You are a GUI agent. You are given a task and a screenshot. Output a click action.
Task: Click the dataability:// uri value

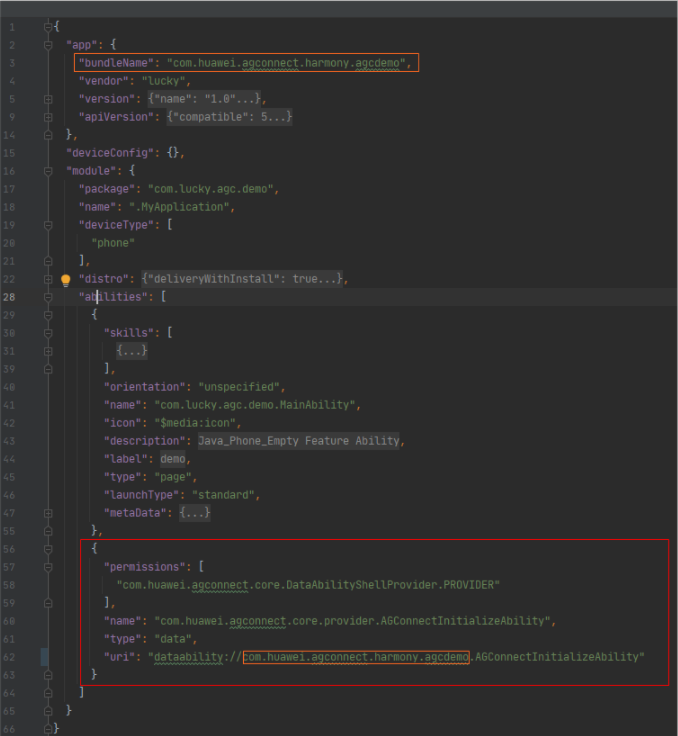pyautogui.click(x=396, y=657)
